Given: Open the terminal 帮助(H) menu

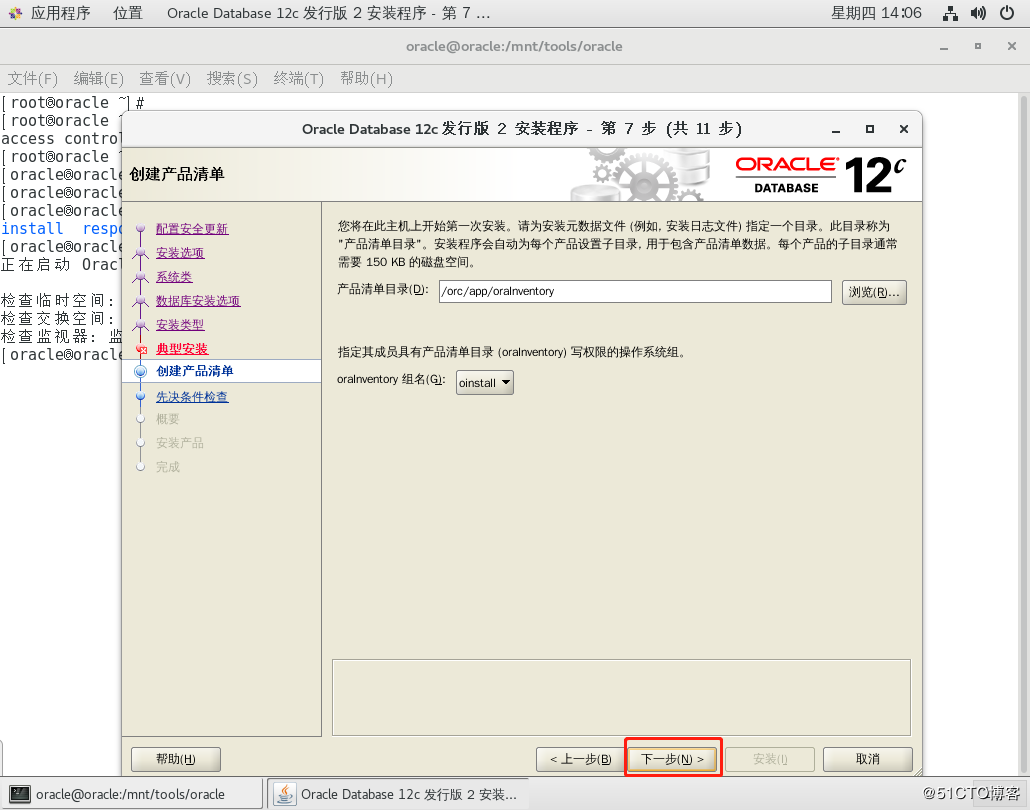Looking at the screenshot, I should tap(366, 79).
